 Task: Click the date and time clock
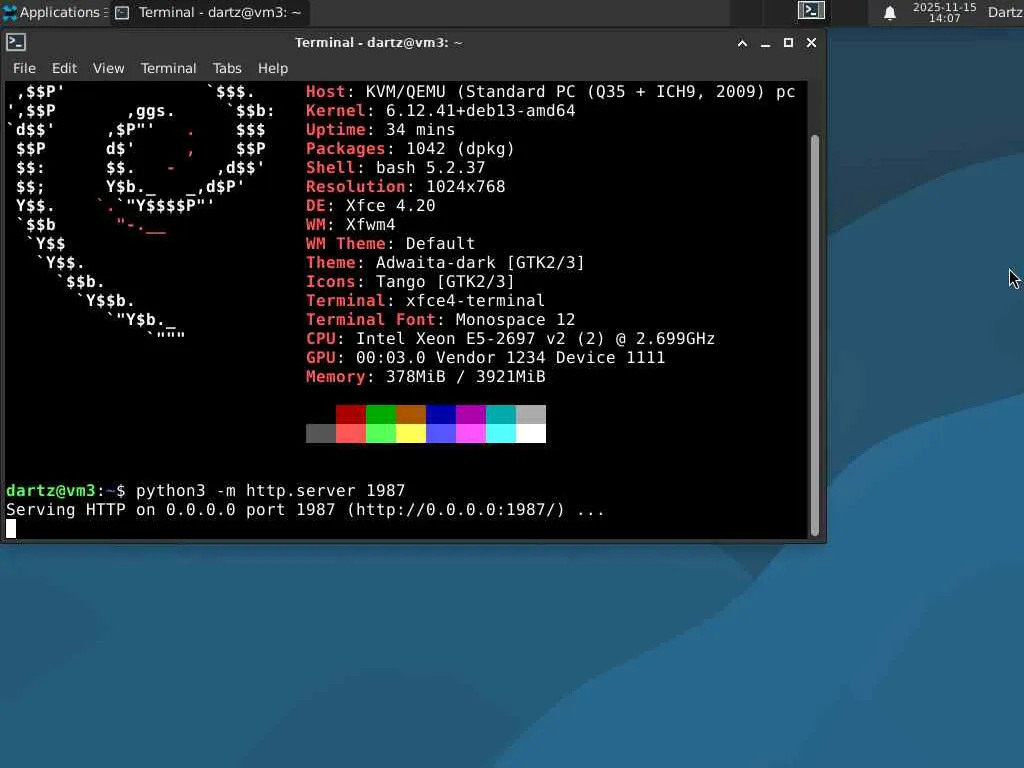tap(944, 12)
